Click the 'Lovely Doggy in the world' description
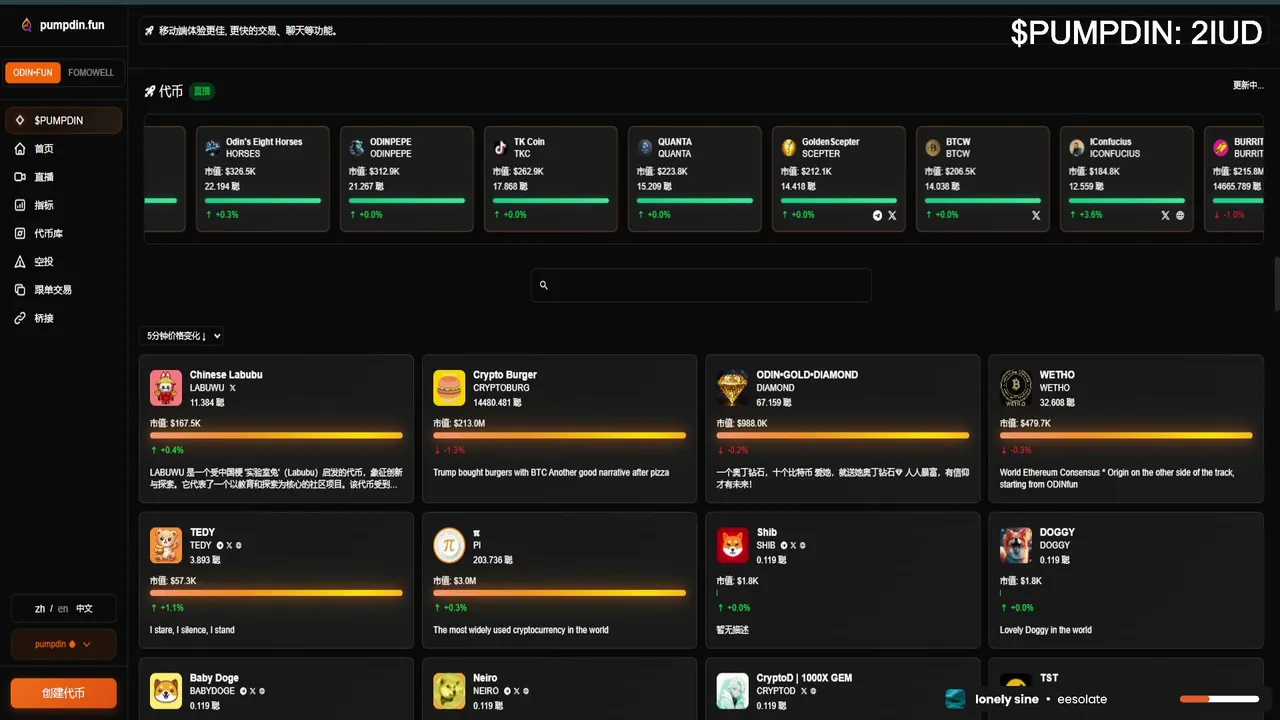The width and height of the screenshot is (1280, 720). (x=1046, y=630)
